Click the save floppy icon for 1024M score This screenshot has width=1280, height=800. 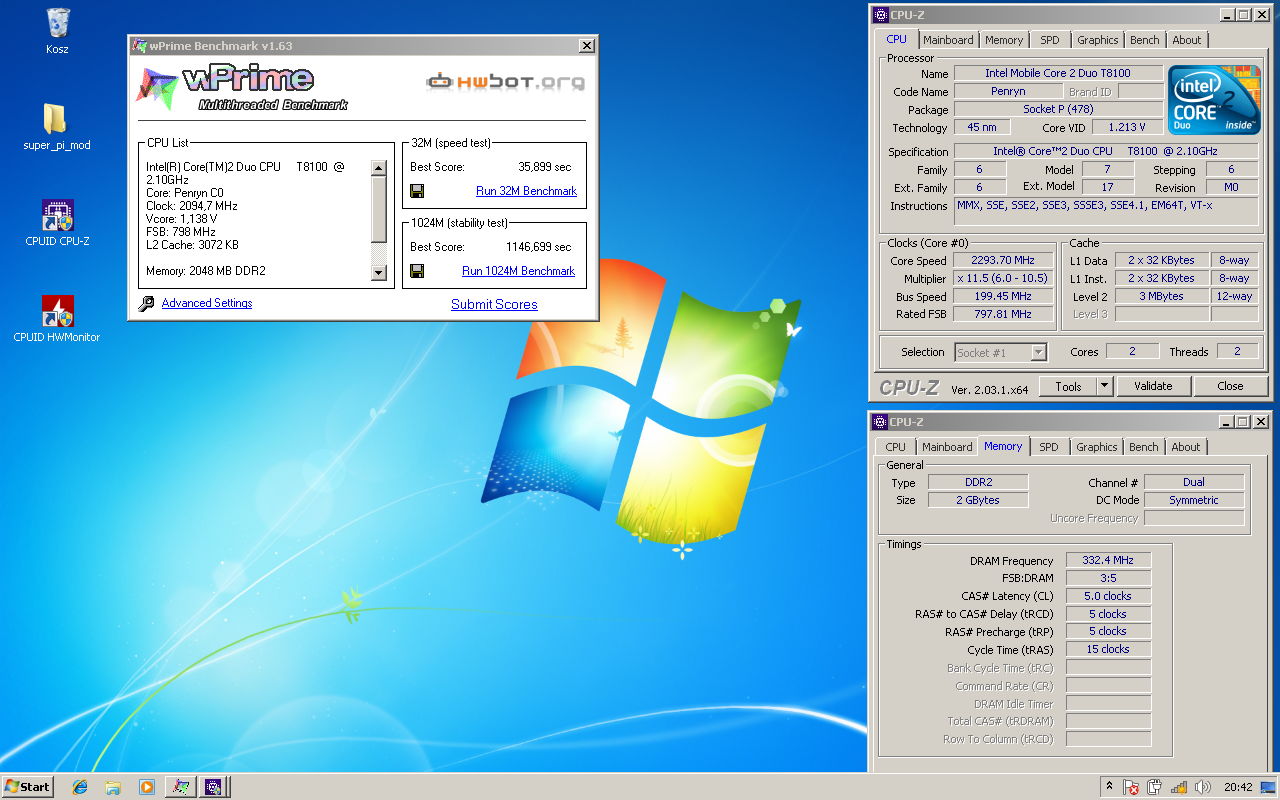417,271
